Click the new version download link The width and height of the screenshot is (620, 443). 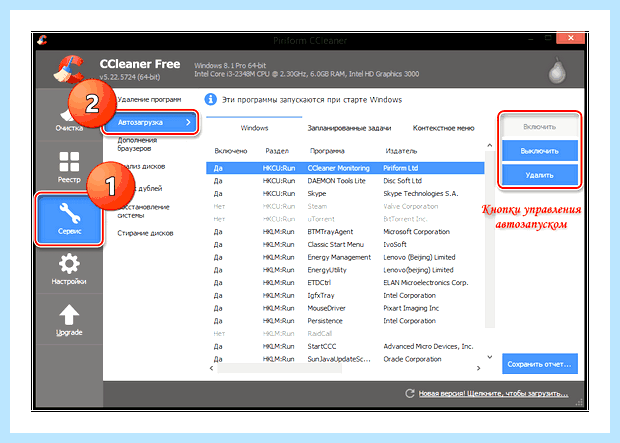pyautogui.click(x=493, y=394)
